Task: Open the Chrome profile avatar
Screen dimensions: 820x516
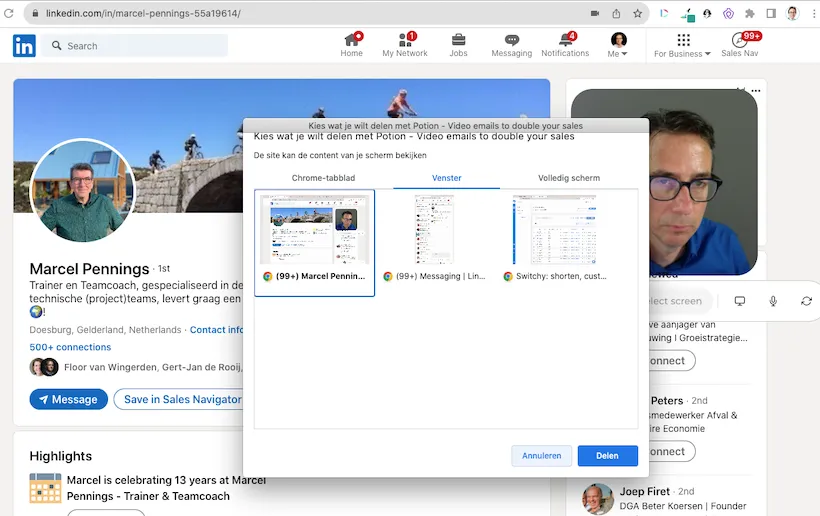Action: [x=793, y=14]
